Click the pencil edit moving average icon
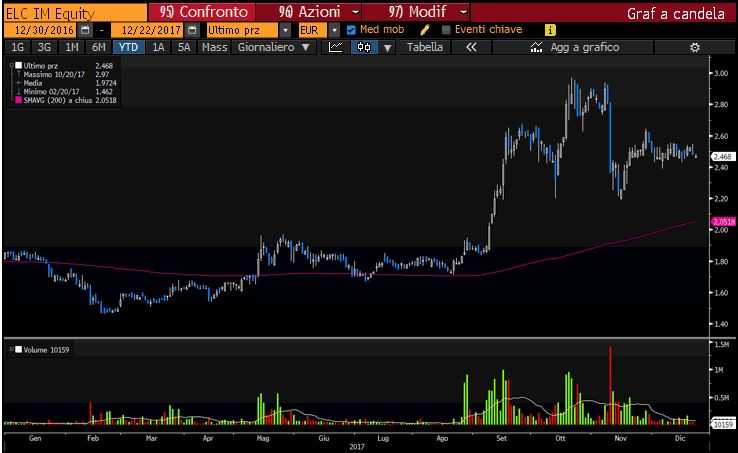The image size is (738, 453). [x=425, y=30]
